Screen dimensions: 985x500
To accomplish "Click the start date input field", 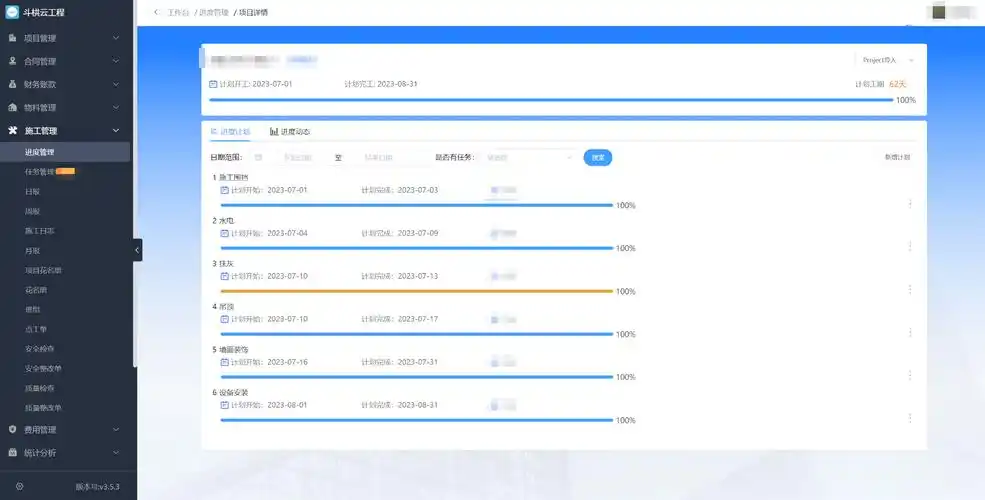I will (x=298, y=158).
